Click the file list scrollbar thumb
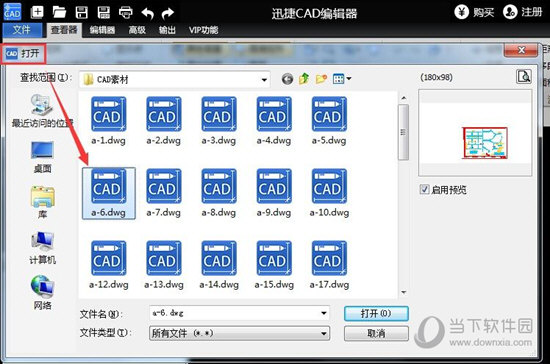The height and width of the screenshot is (364, 550). pyautogui.click(x=403, y=132)
